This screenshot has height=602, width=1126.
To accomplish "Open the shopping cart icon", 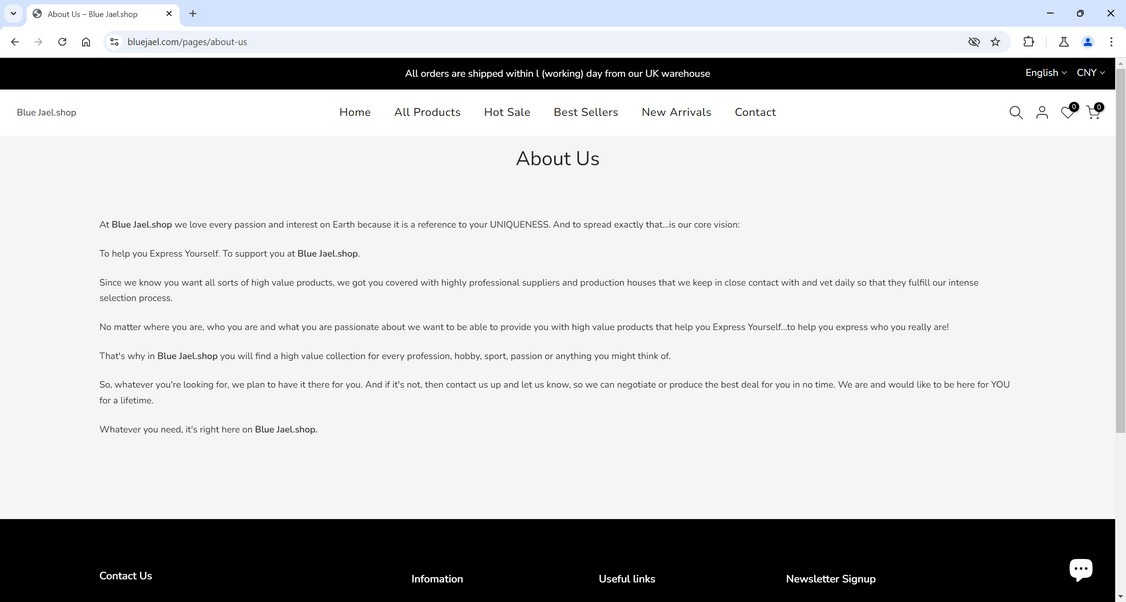I will click(1094, 111).
